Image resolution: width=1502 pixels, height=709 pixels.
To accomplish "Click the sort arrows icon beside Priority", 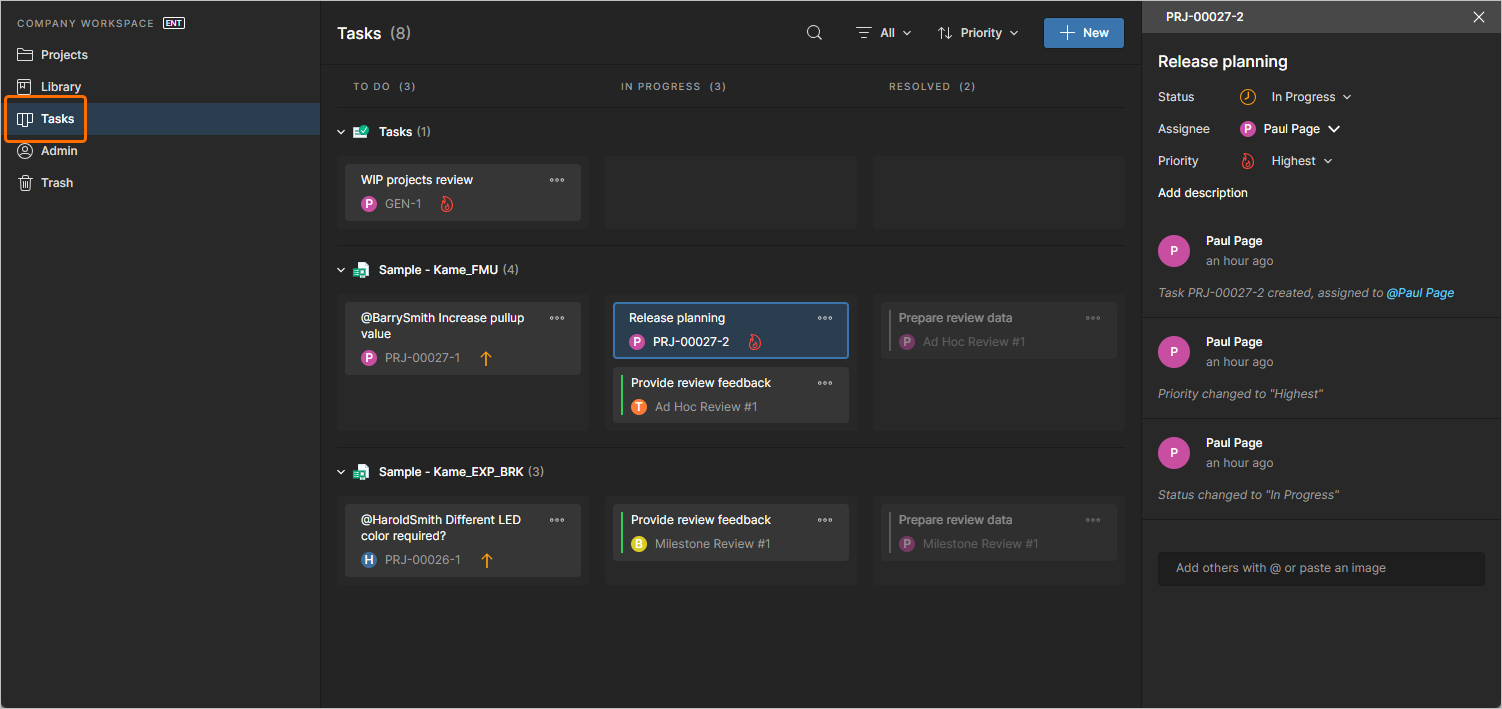I will (x=945, y=32).
